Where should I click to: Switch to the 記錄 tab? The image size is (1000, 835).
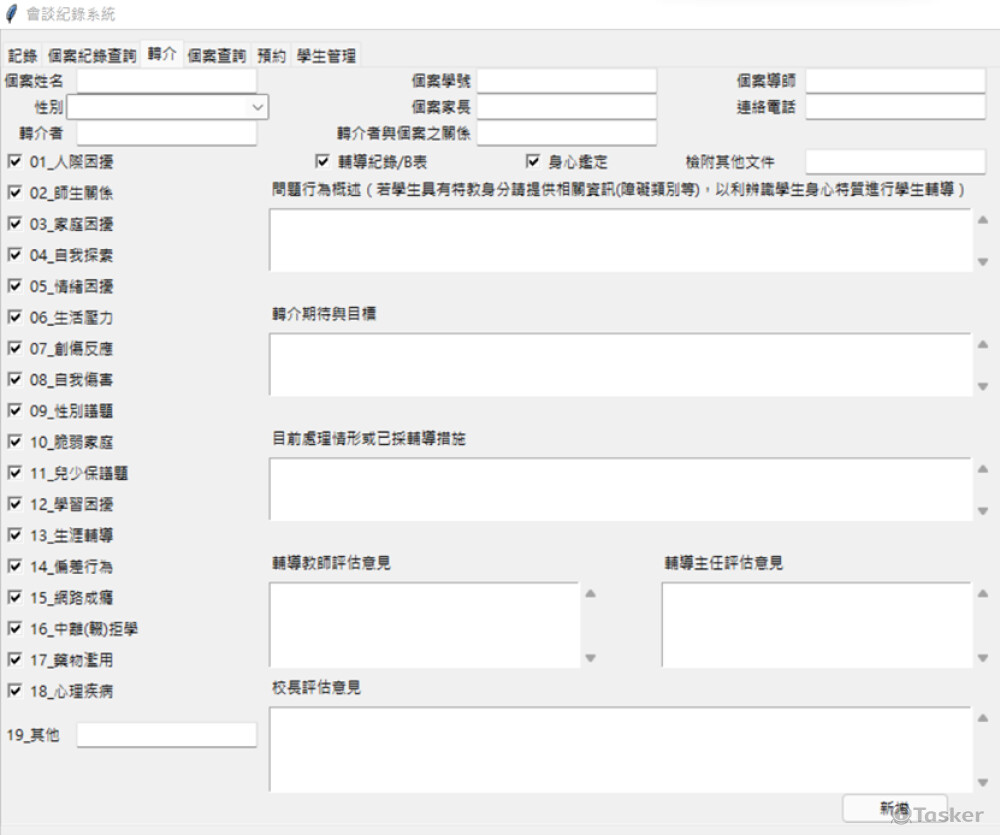[23, 56]
